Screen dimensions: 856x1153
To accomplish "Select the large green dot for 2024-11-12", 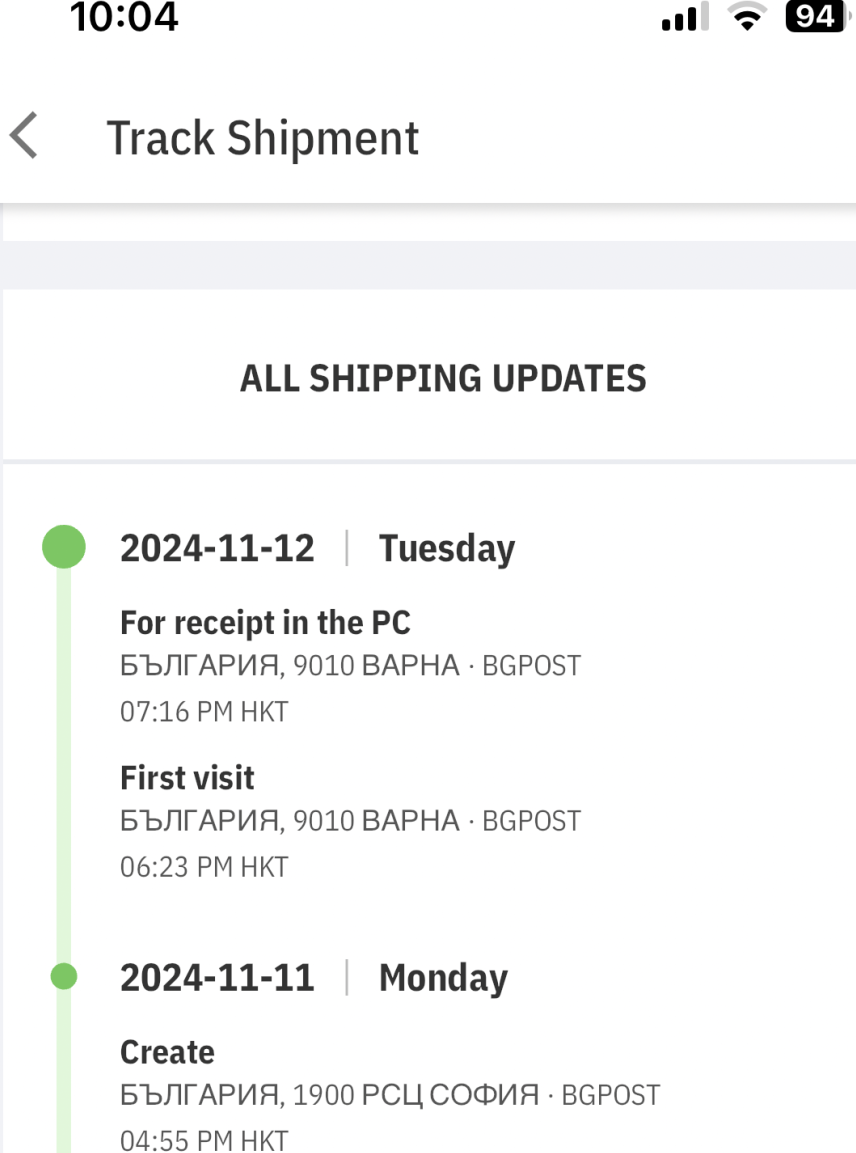I will click(64, 548).
